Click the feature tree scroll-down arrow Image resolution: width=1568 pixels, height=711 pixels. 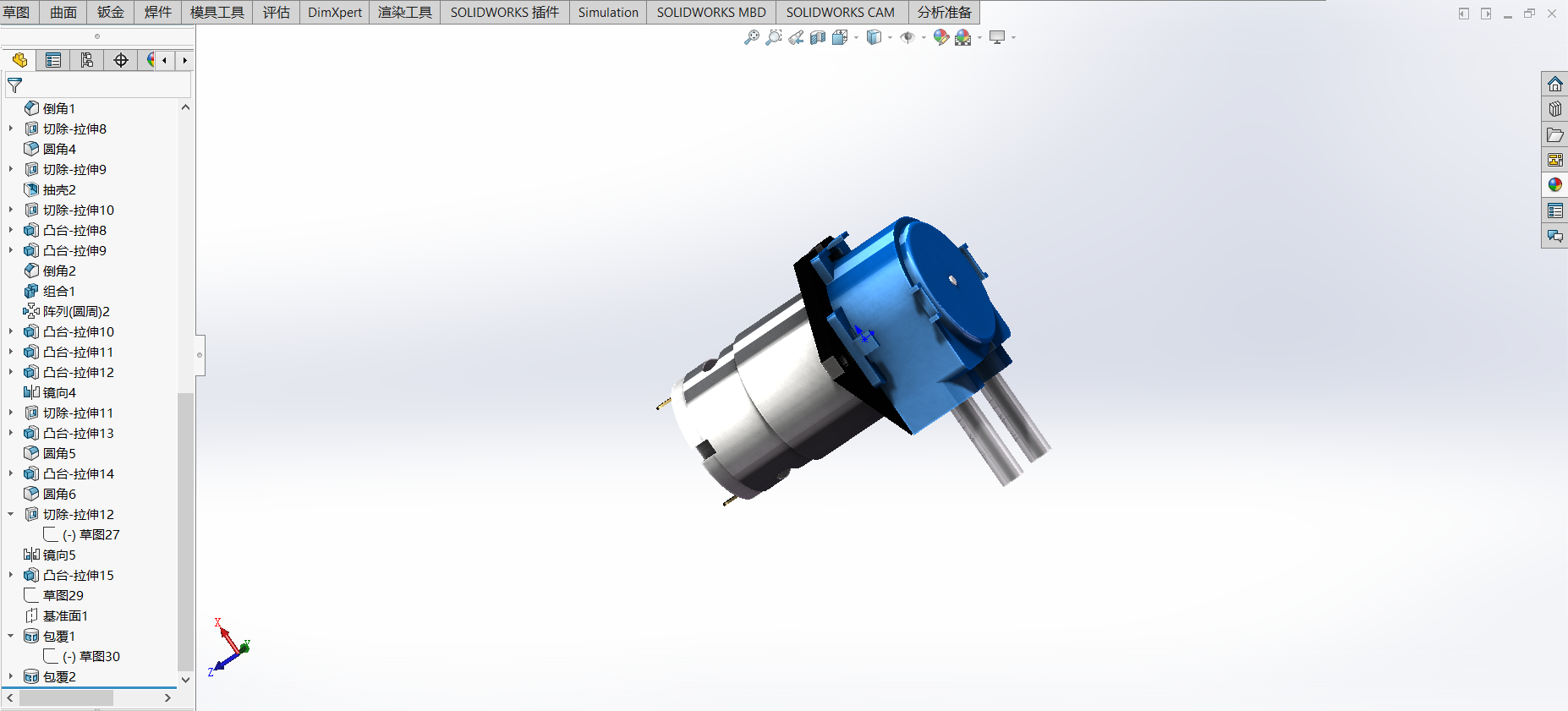185,679
